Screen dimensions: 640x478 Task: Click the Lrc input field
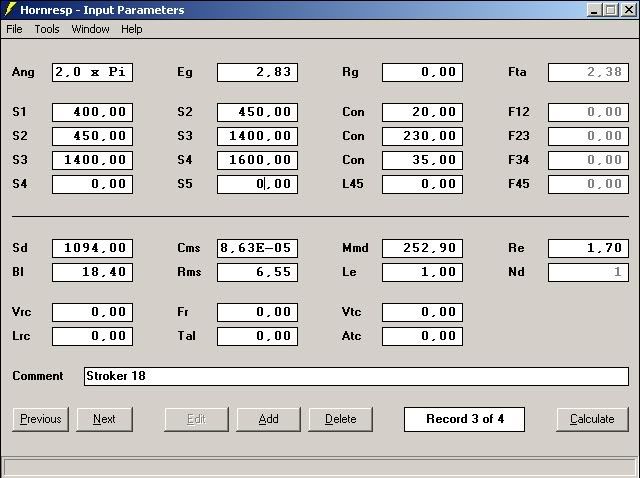point(92,337)
